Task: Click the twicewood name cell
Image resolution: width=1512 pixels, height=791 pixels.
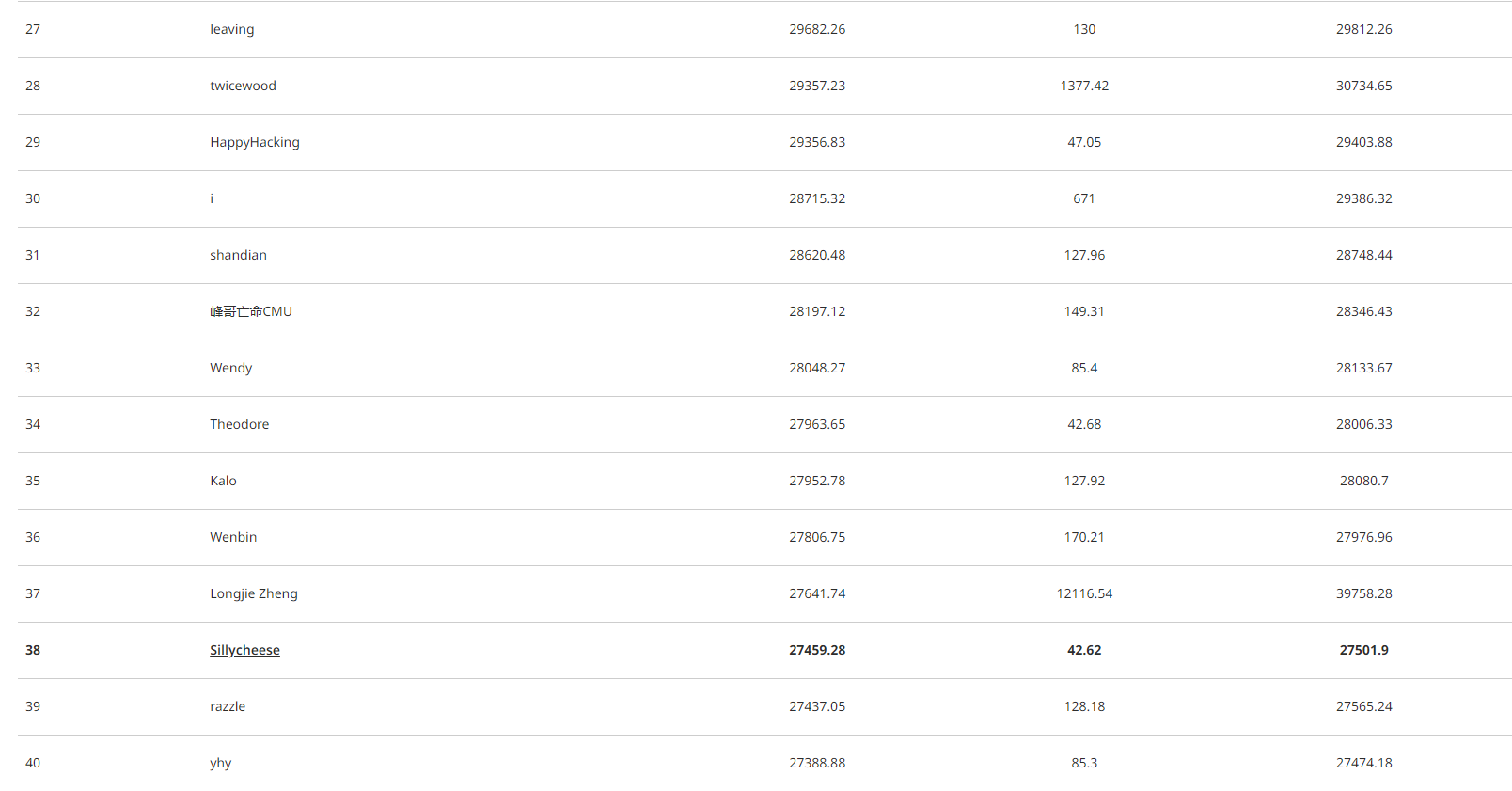Action: (x=243, y=86)
